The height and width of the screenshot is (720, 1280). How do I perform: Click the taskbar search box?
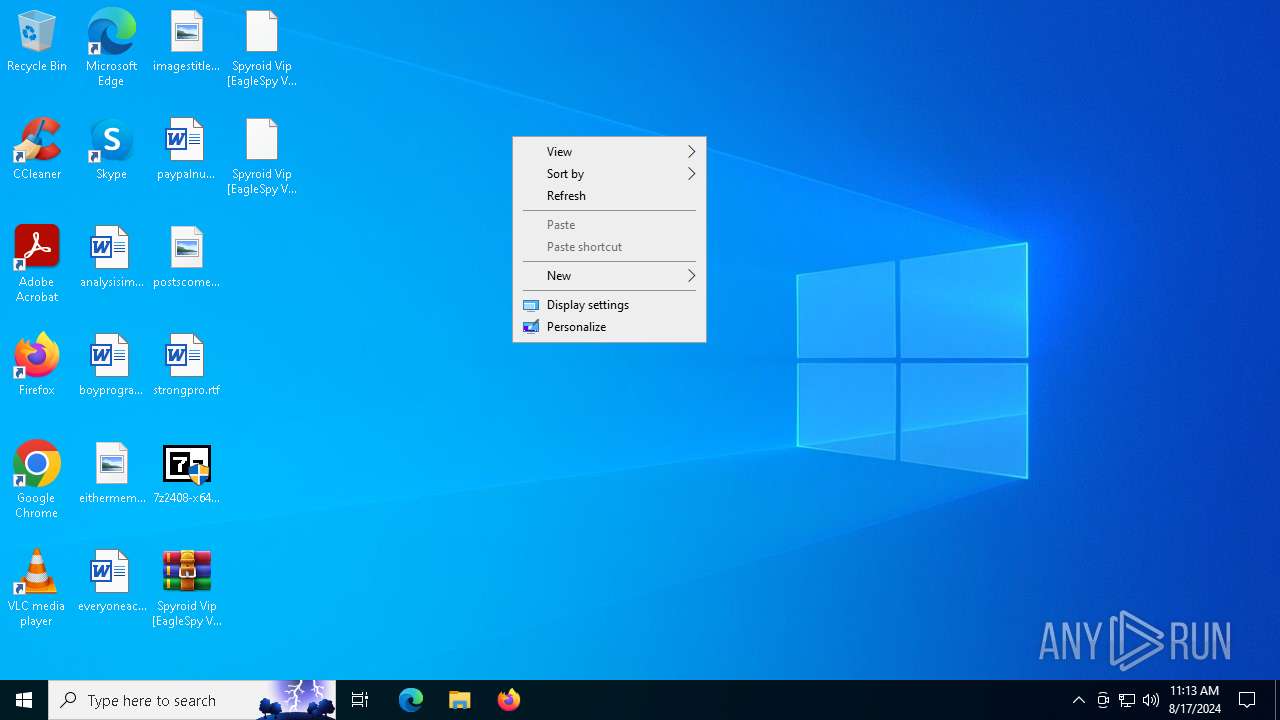click(192, 700)
